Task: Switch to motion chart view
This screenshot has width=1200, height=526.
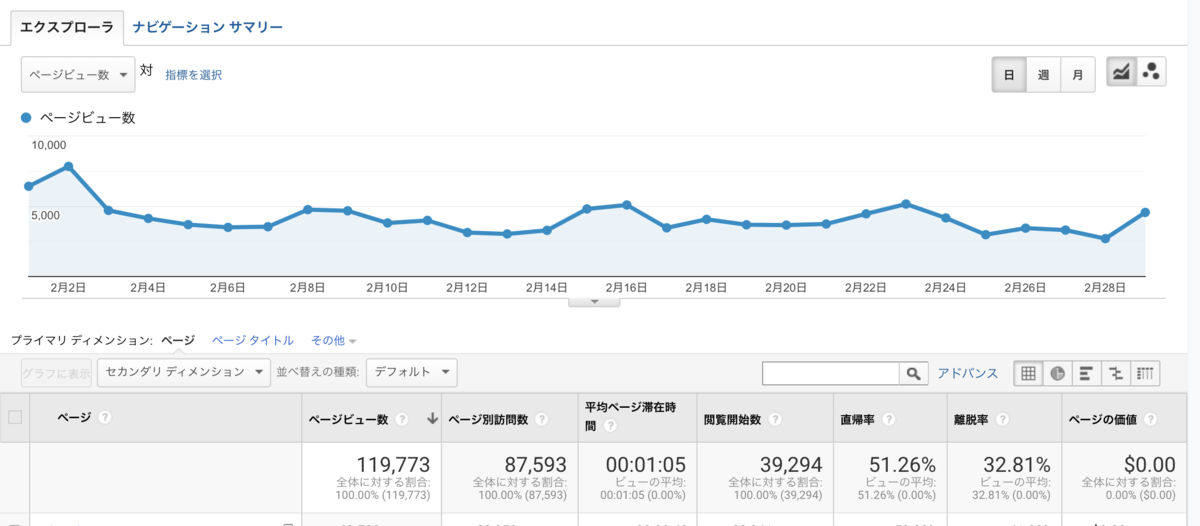Action: tap(1152, 72)
